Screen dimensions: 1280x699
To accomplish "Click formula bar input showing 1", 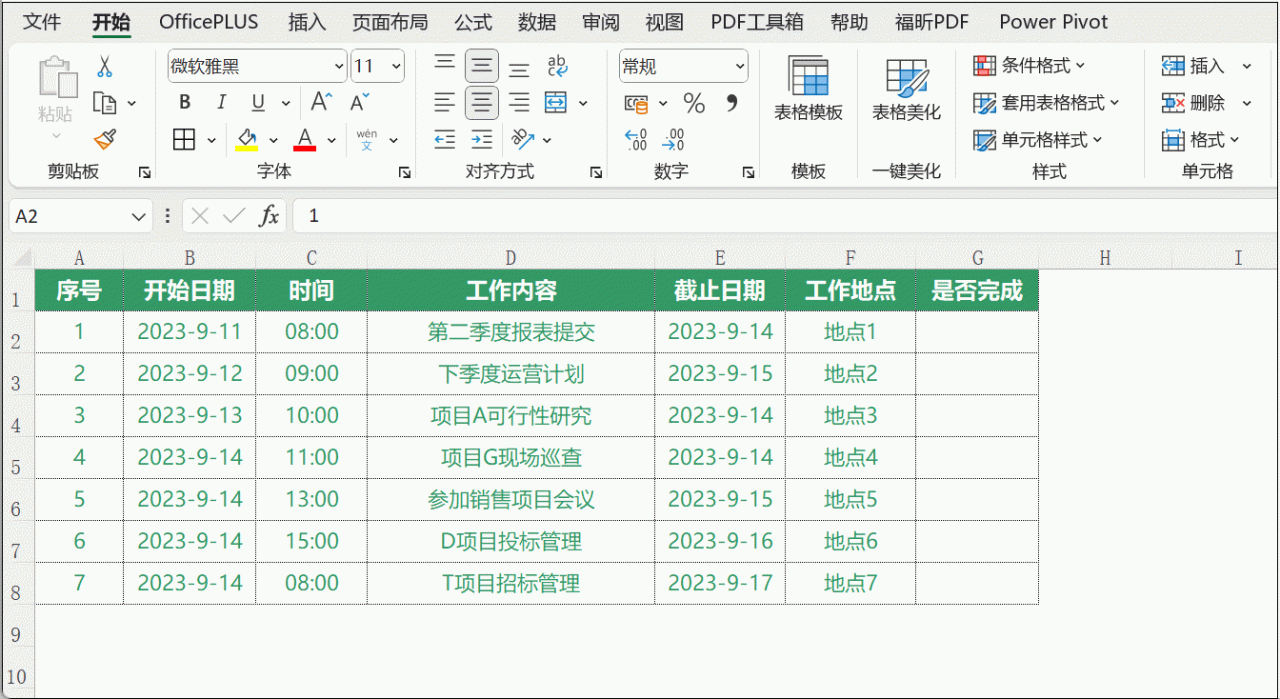I will (785, 216).
